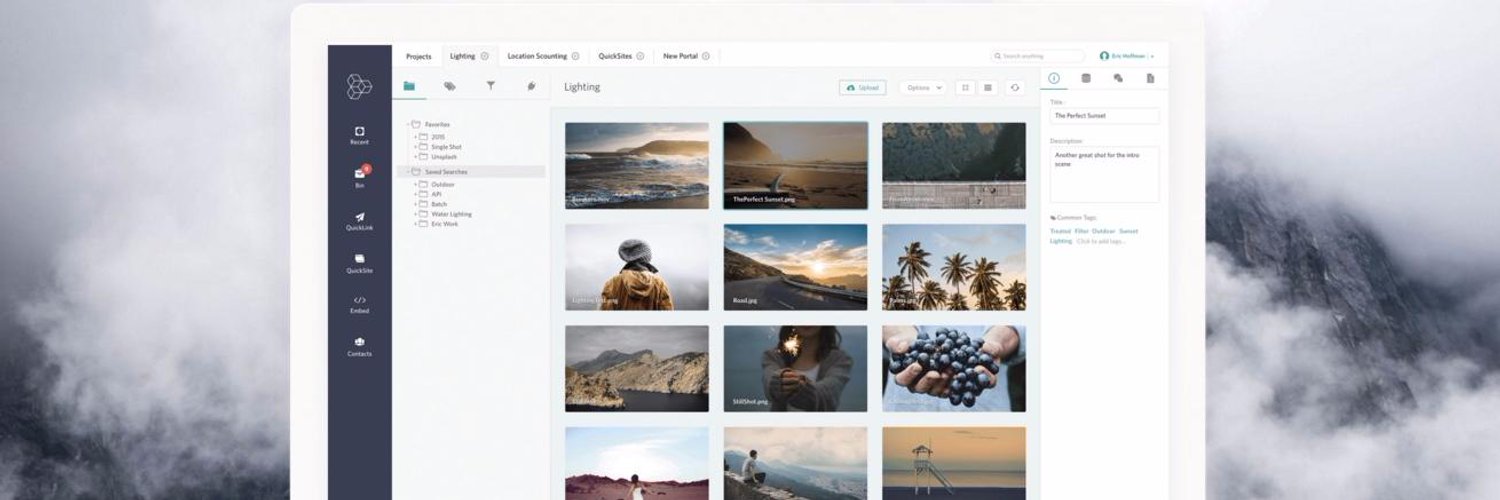The width and height of the screenshot is (1500, 500).
Task: Click the Title field 'The Perfect Sunset'
Action: click(x=1104, y=116)
